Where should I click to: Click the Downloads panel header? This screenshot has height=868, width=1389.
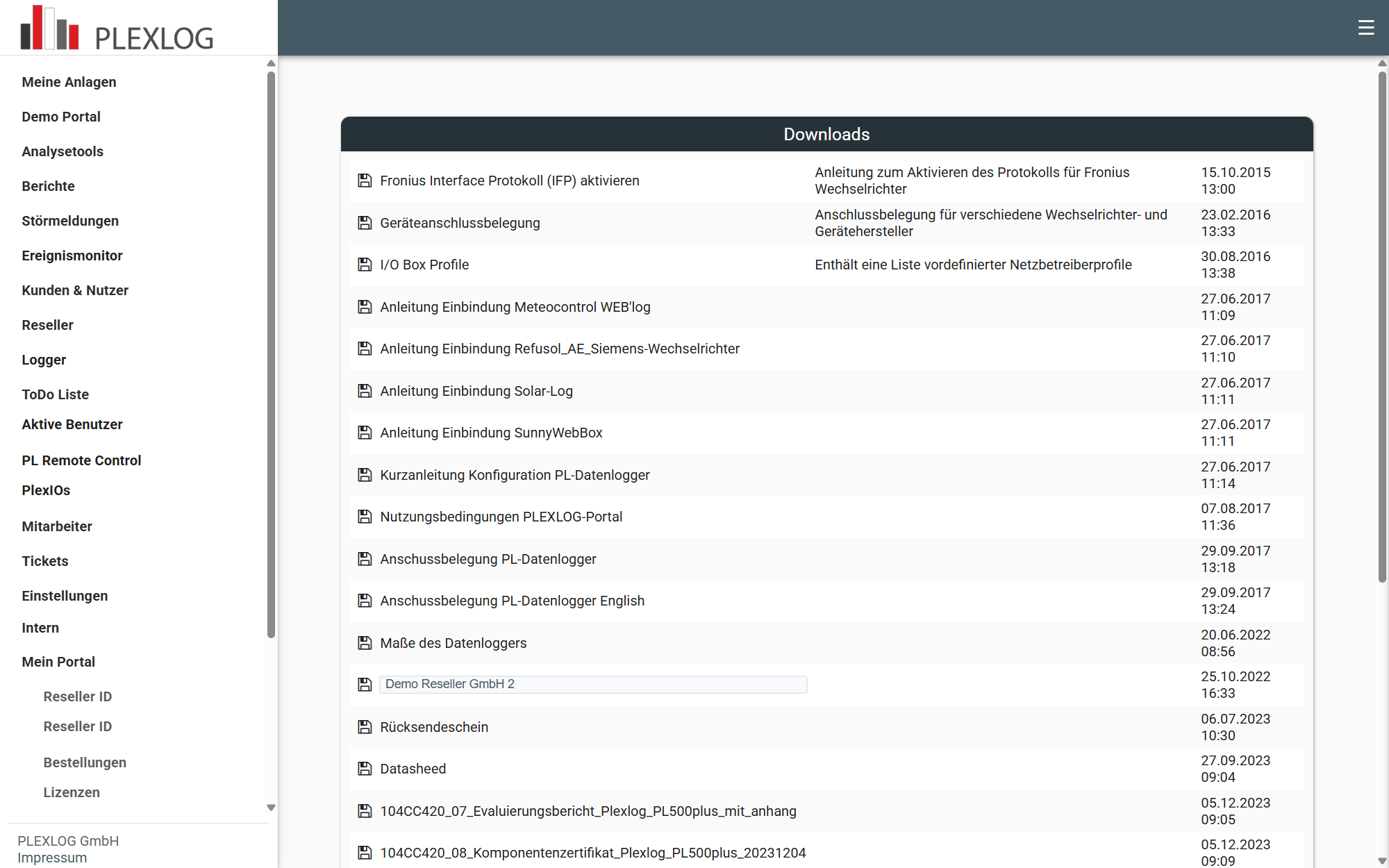[826, 134]
